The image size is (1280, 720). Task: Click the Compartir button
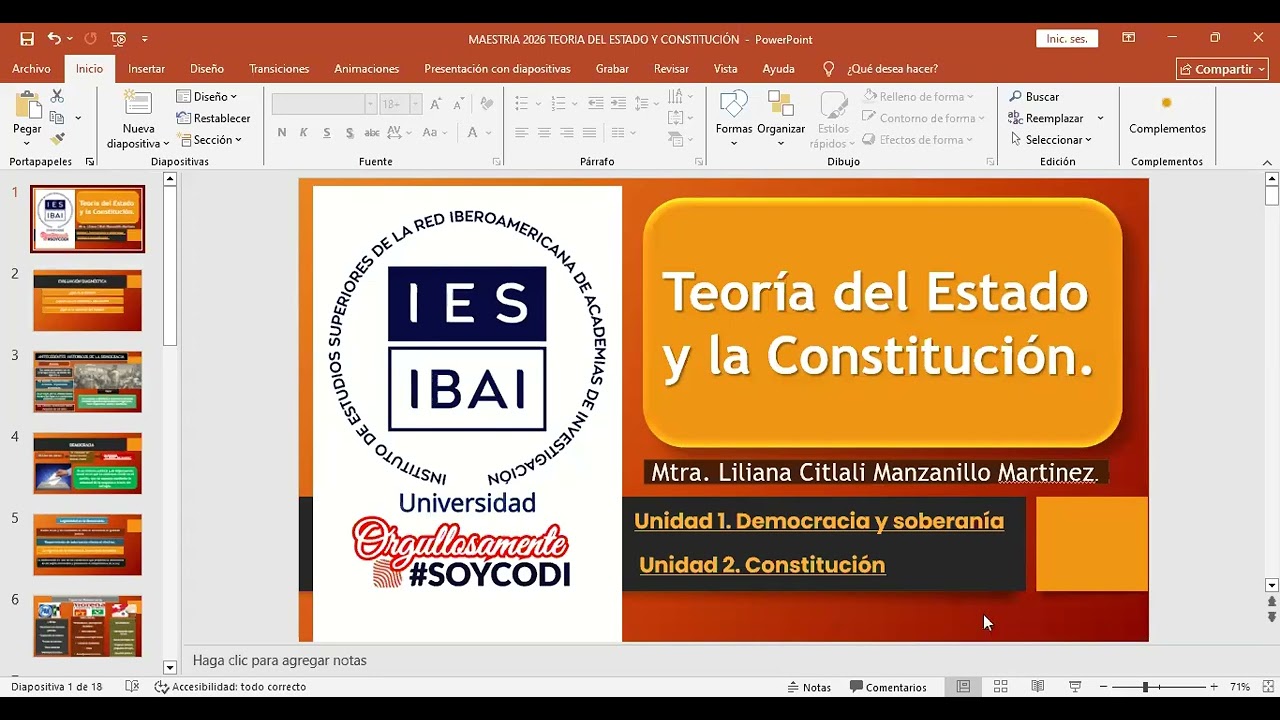pyautogui.click(x=1222, y=69)
